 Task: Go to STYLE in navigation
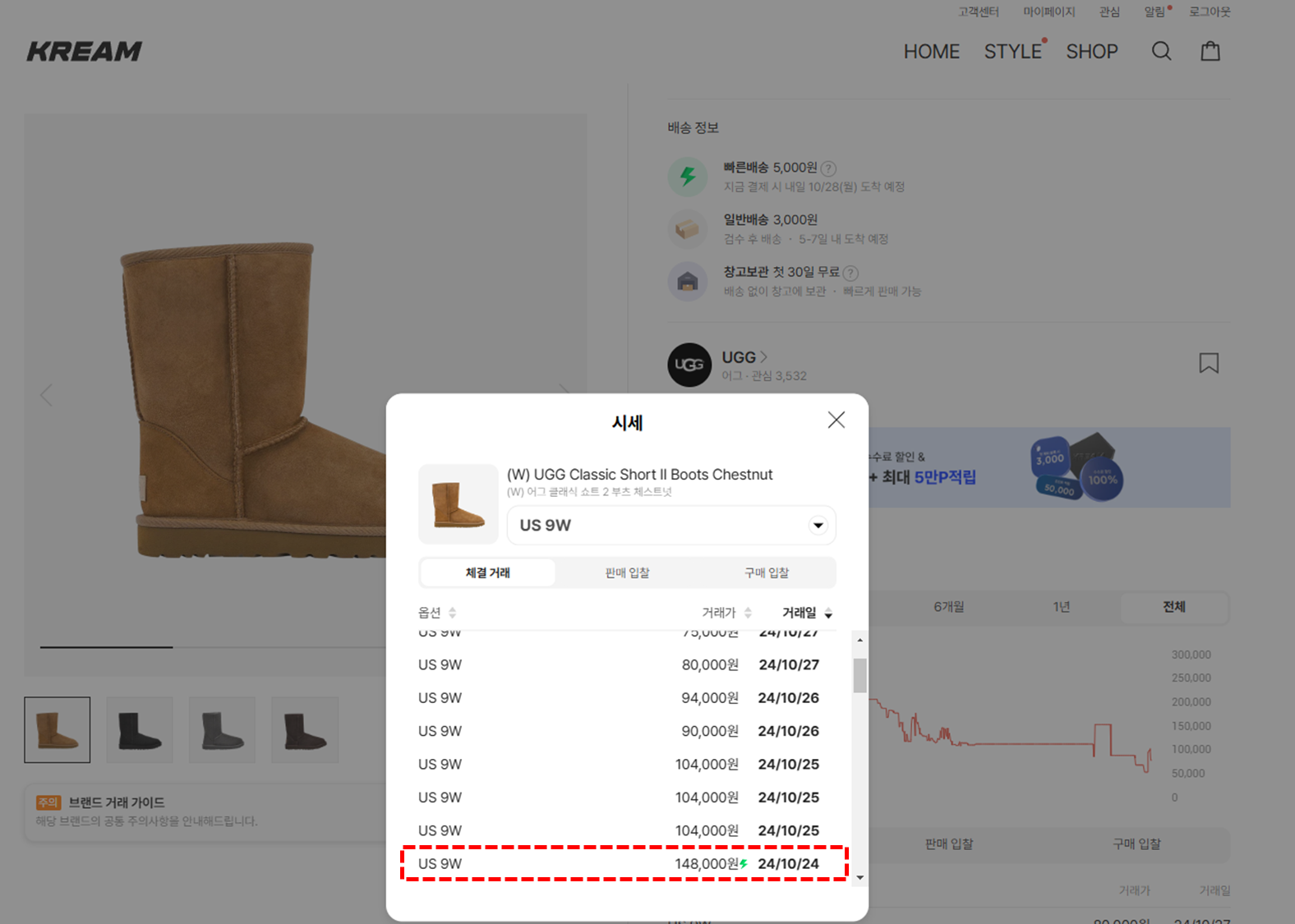(x=1013, y=52)
